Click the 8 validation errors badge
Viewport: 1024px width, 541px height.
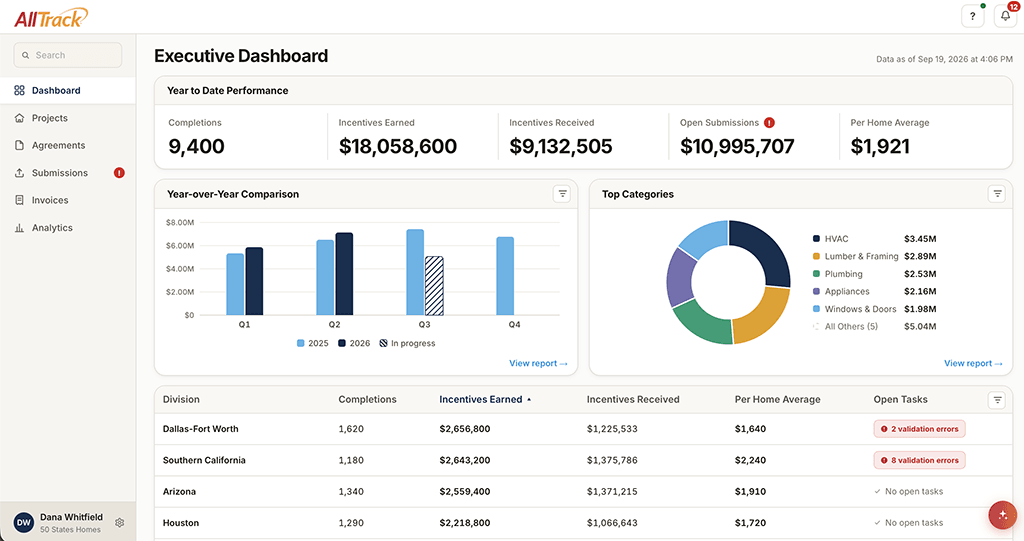coord(920,460)
